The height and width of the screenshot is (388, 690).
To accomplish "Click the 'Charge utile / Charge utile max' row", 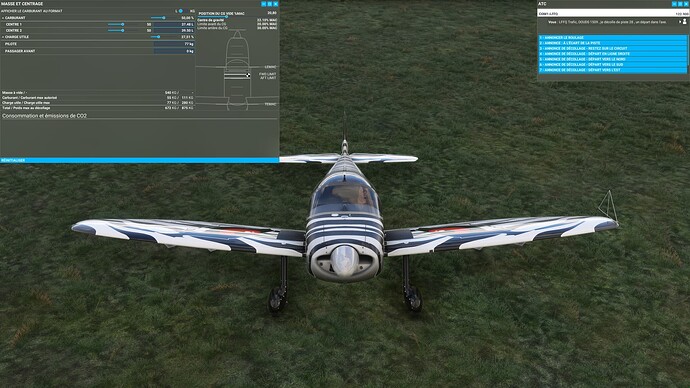I will click(x=97, y=102).
